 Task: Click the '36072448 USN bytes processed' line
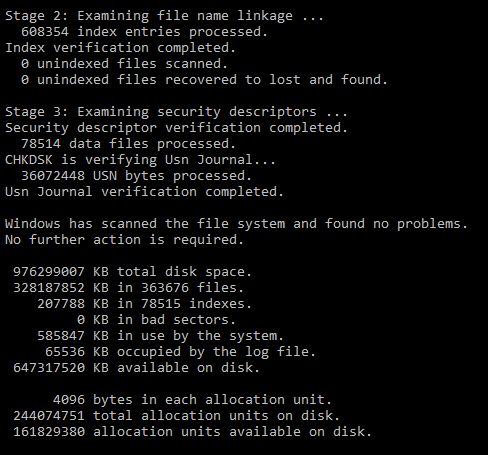(x=136, y=176)
